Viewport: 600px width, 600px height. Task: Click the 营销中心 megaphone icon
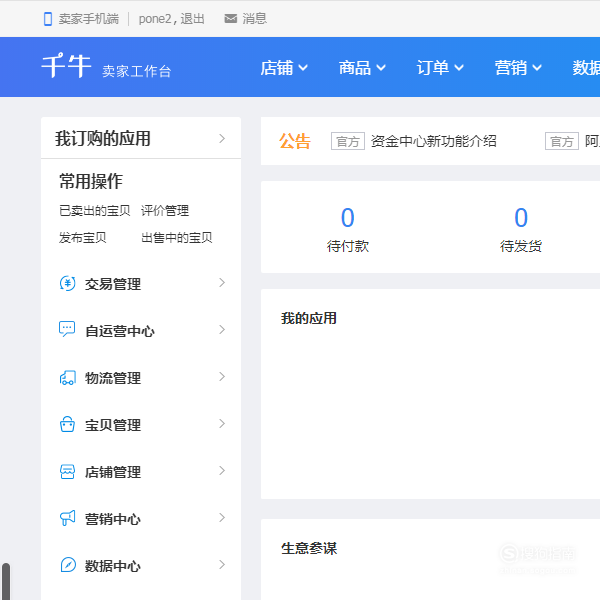coord(68,518)
